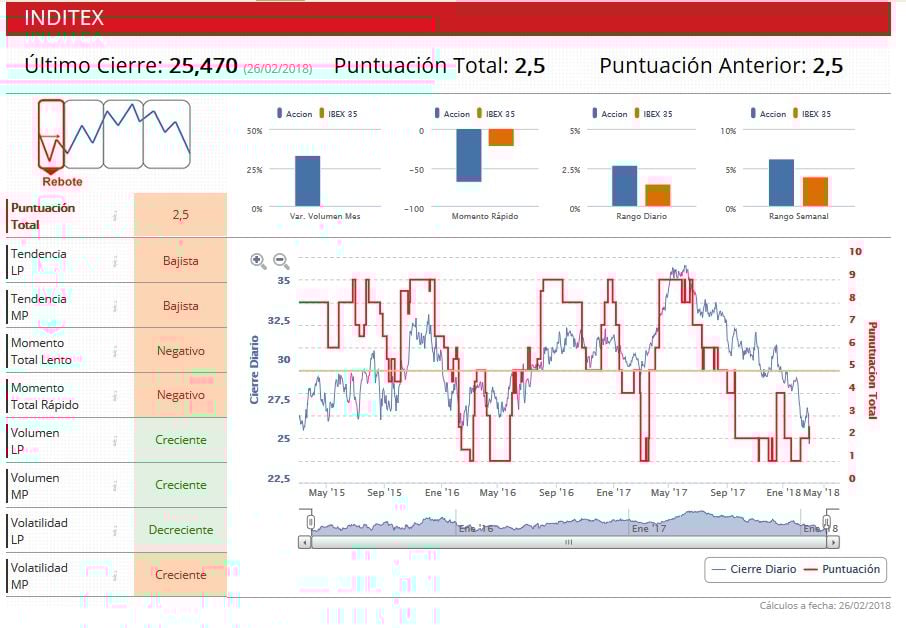Toggle Accion legend in Rango Diario chart

(610, 114)
